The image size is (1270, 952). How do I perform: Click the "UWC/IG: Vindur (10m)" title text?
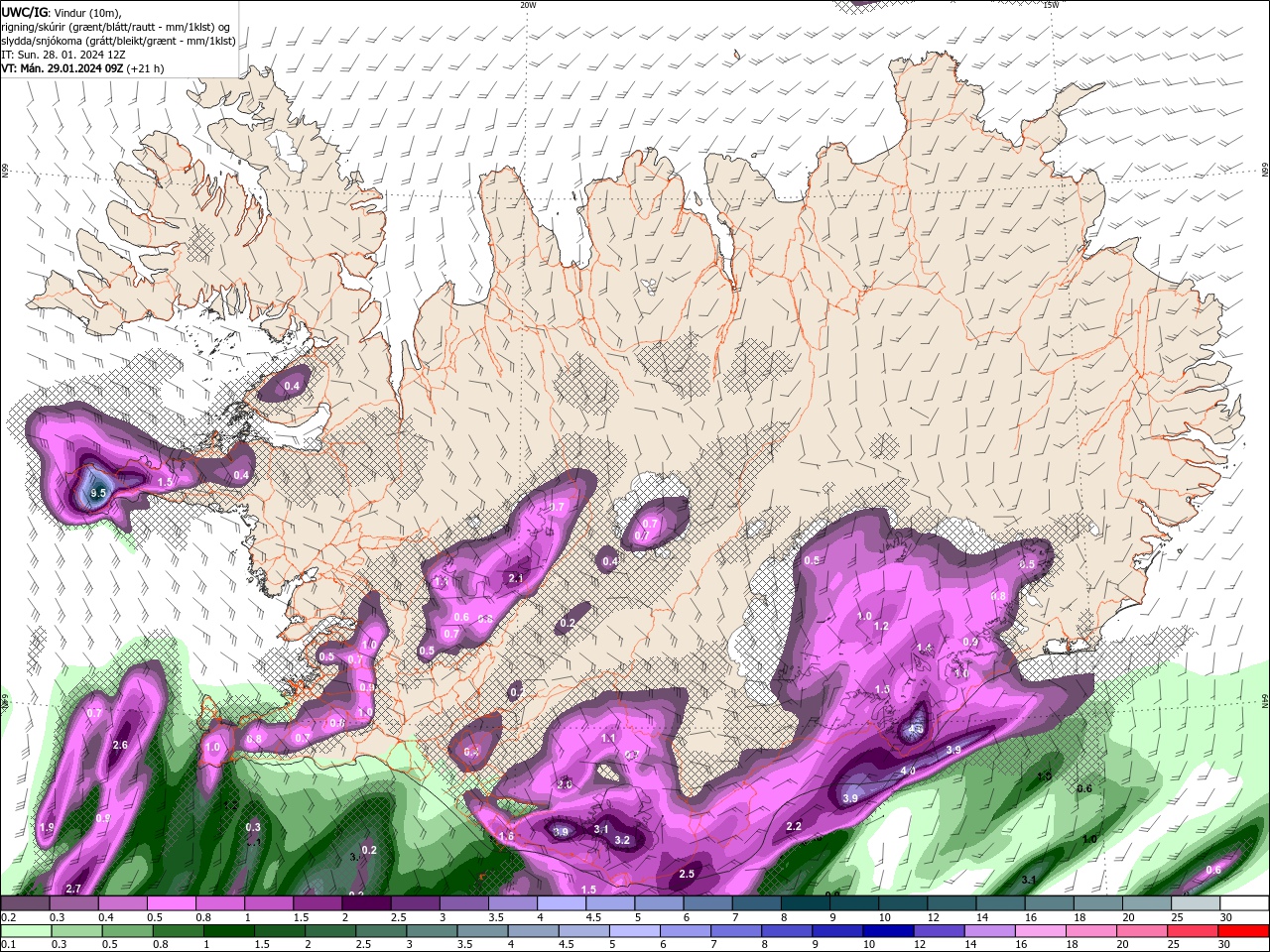point(61,12)
